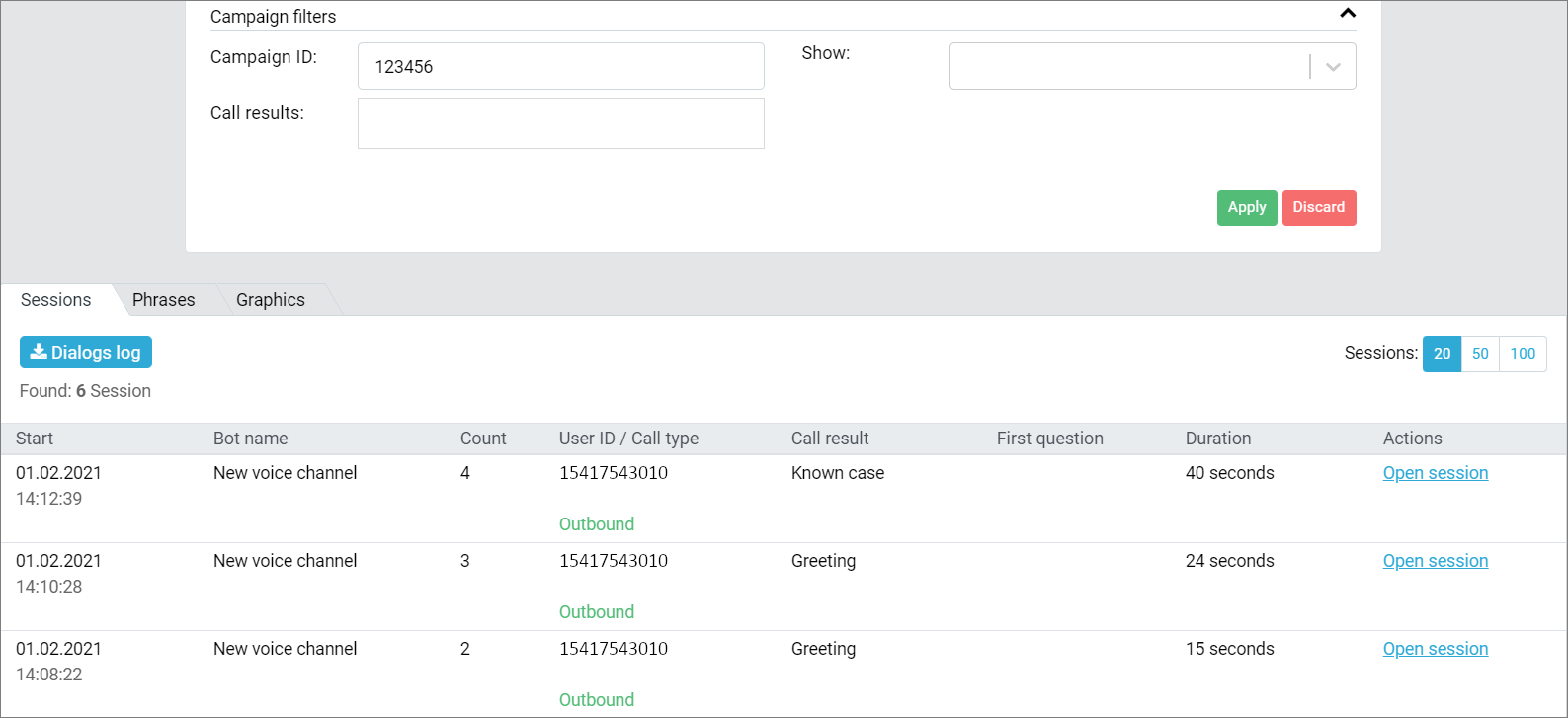Select the 15 seconds duration cell
The image size is (1568, 718).
tap(1230, 649)
